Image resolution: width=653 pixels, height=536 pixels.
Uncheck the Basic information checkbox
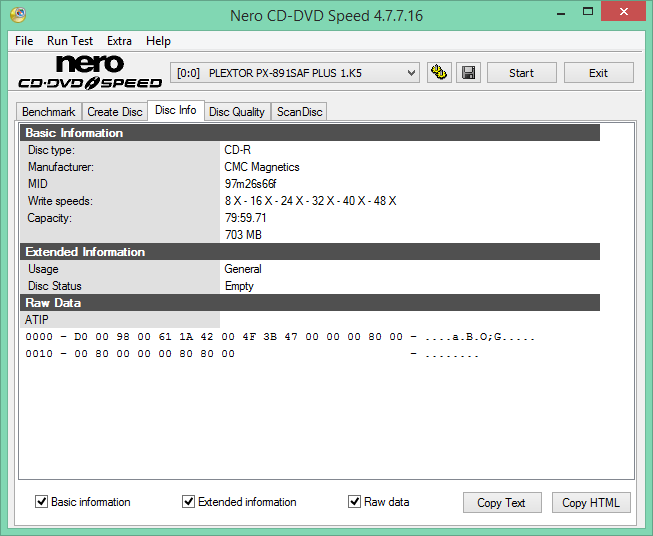[41, 501]
